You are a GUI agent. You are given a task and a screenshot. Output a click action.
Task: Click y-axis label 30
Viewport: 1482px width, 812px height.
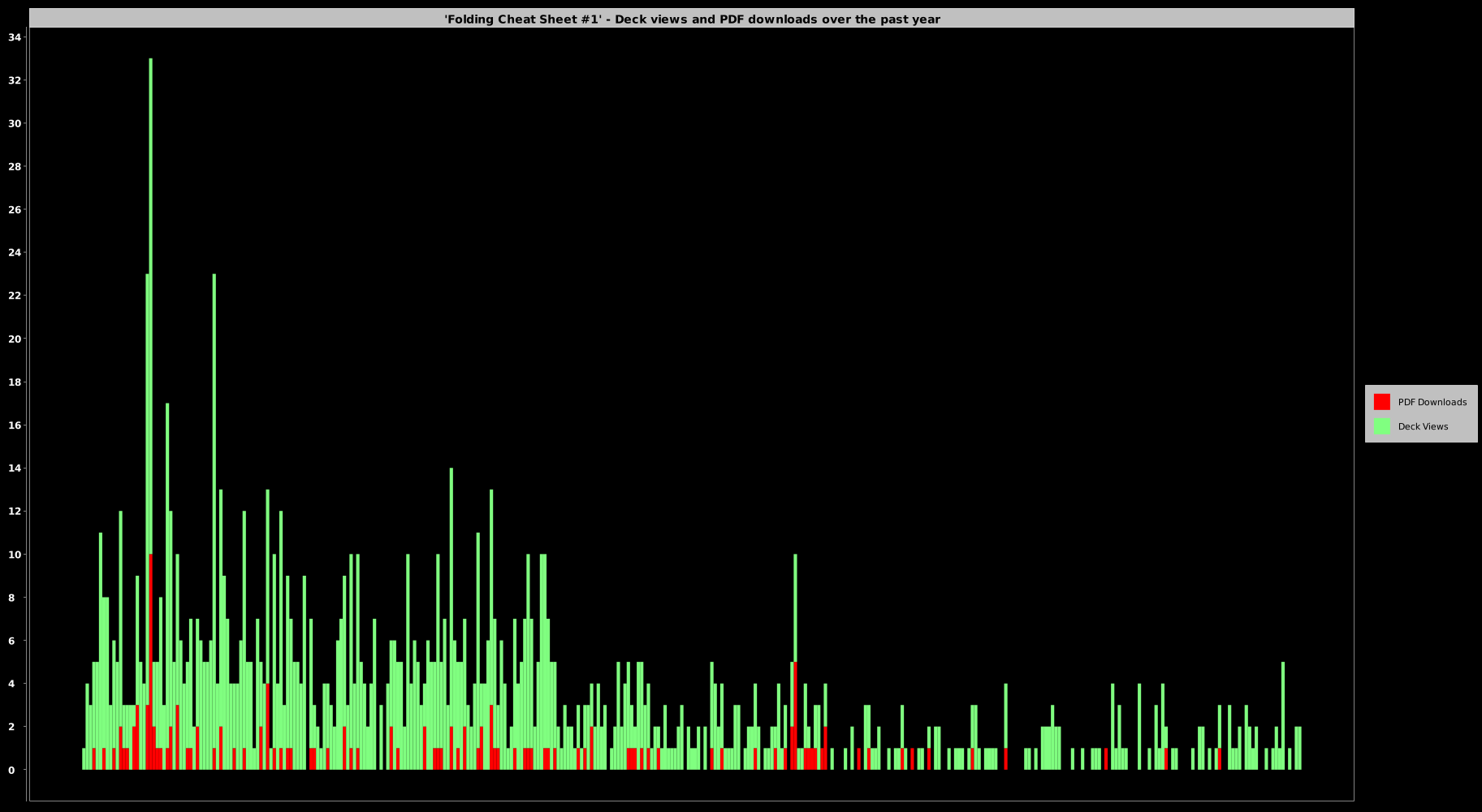click(x=15, y=123)
